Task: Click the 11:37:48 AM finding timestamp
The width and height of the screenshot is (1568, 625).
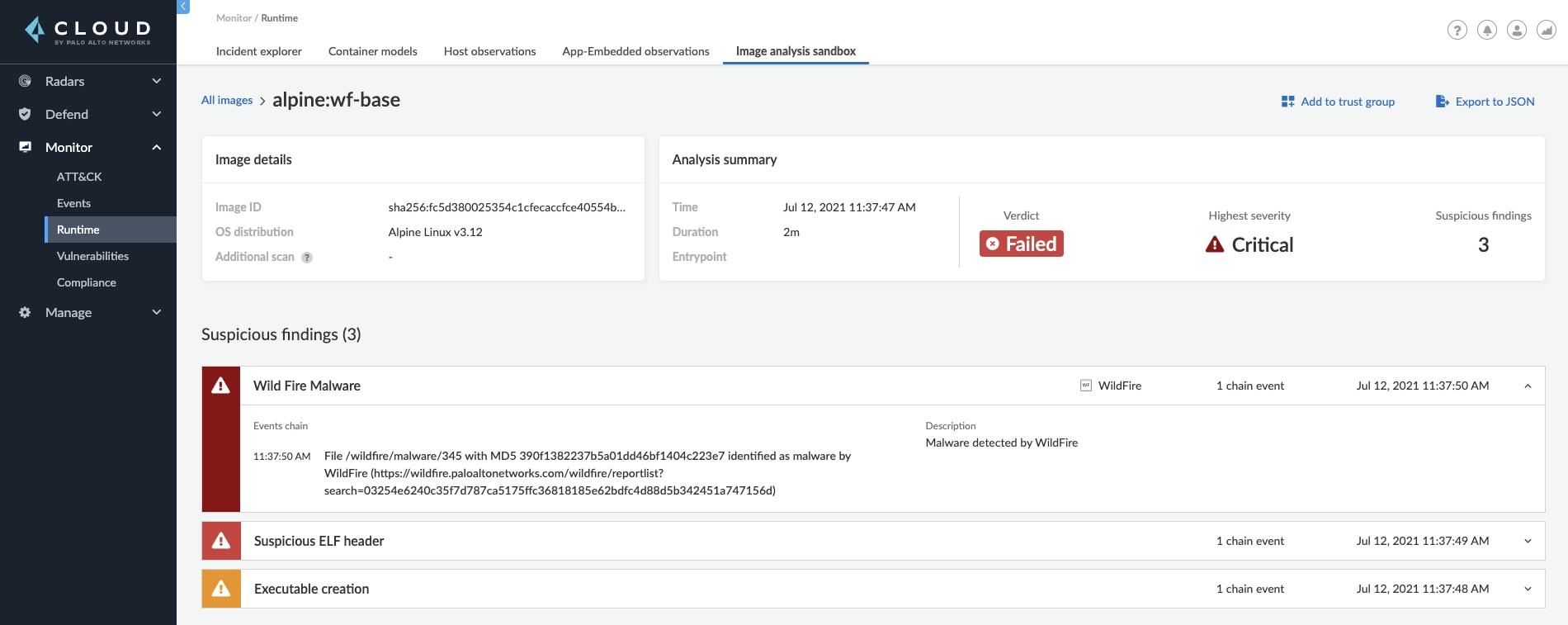Action: tap(1423, 589)
